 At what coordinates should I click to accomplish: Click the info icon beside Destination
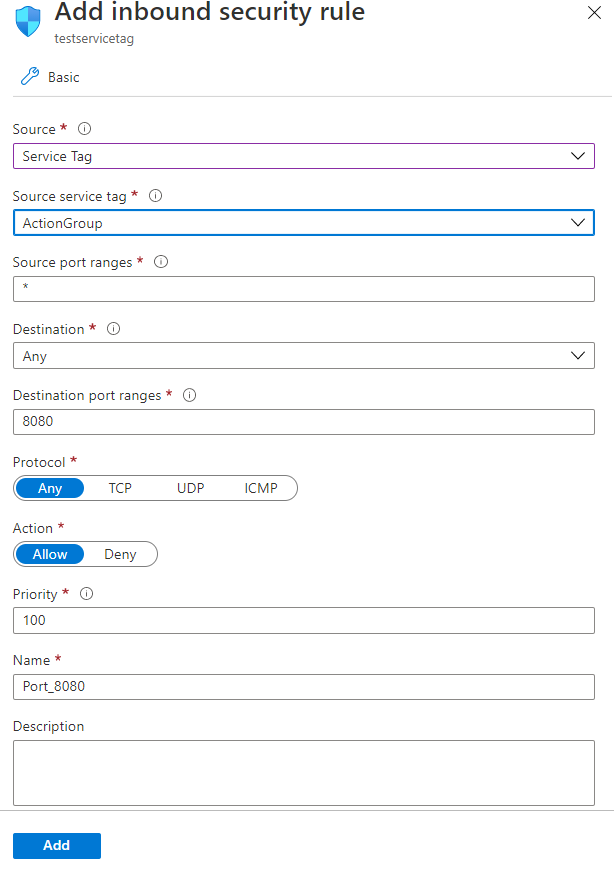[x=113, y=329]
